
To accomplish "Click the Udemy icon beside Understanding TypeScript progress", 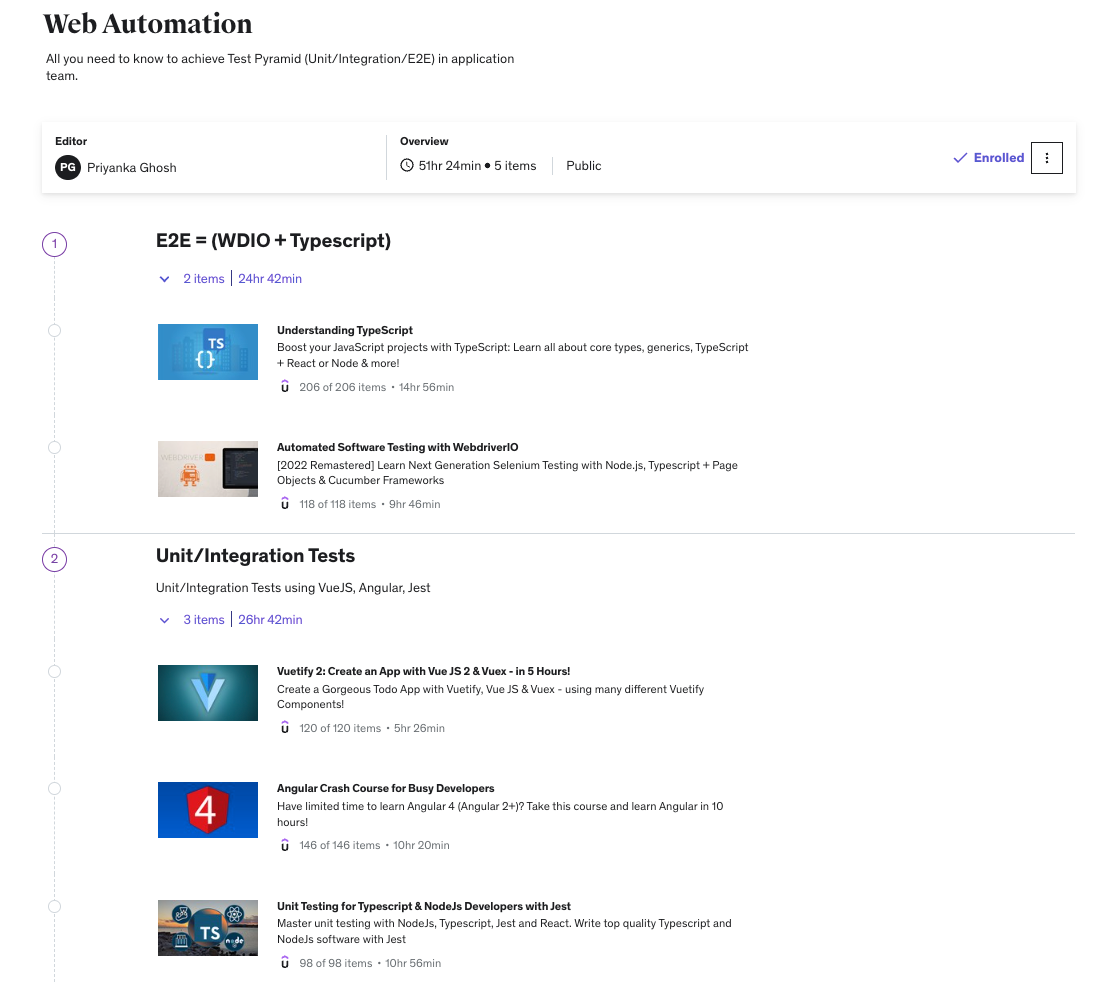I will tap(285, 387).
